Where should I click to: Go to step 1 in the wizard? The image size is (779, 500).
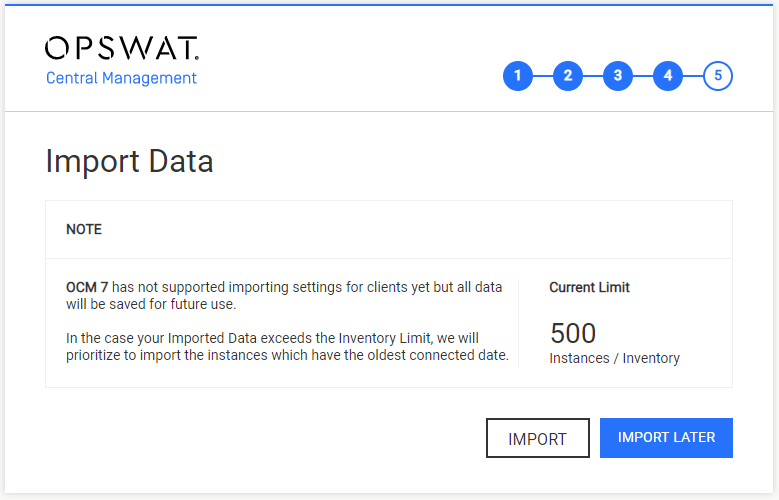518,76
